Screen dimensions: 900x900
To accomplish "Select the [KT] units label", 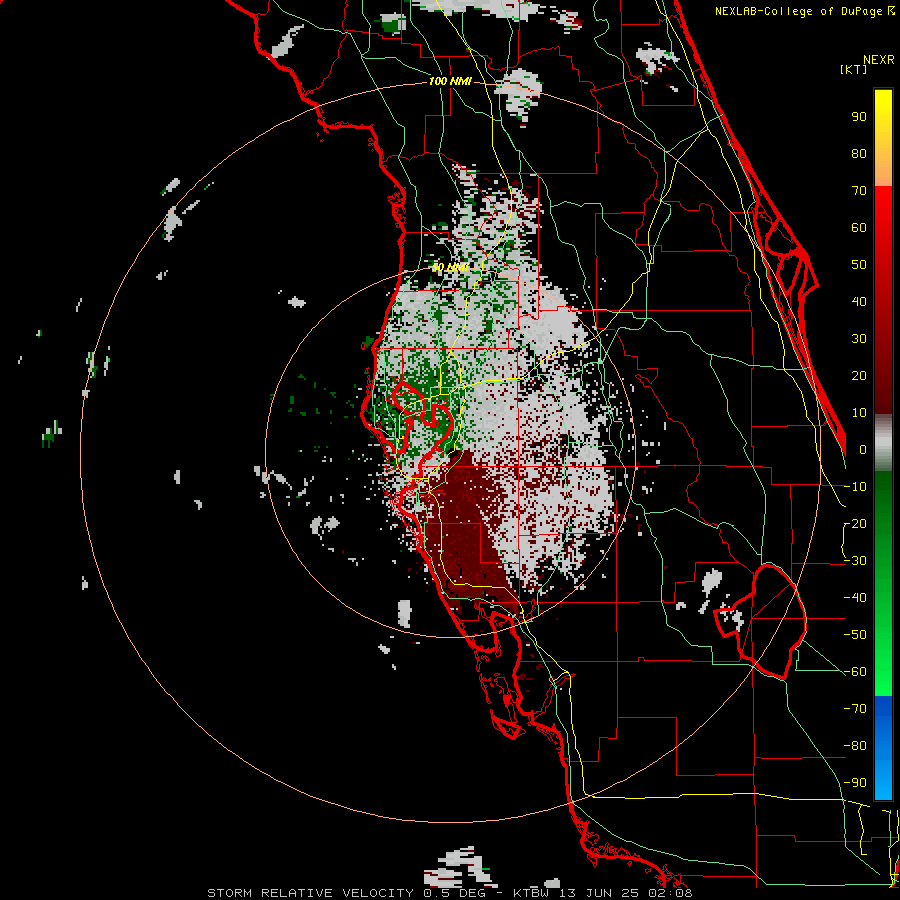I will coord(854,69).
